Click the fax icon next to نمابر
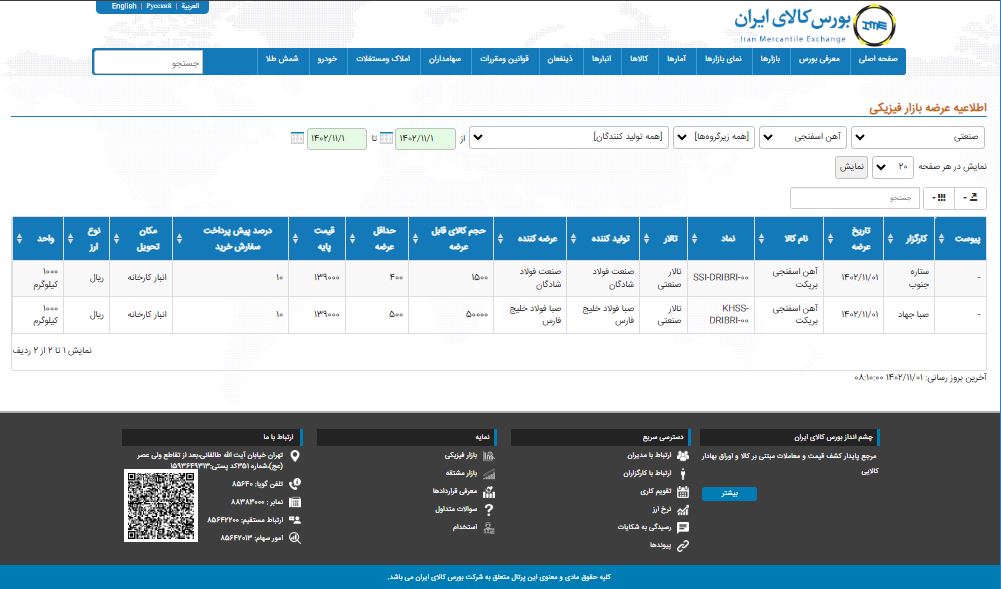This screenshot has width=1001, height=589. click(295, 502)
